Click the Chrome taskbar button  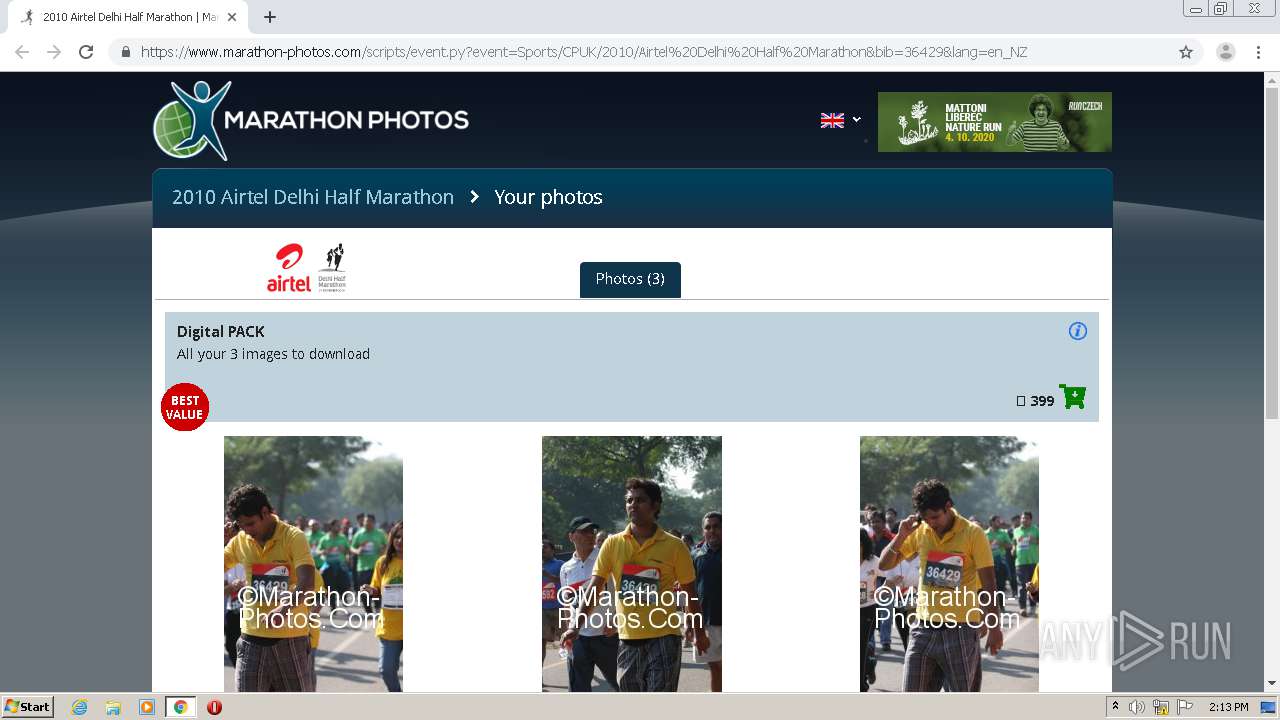(x=180, y=707)
